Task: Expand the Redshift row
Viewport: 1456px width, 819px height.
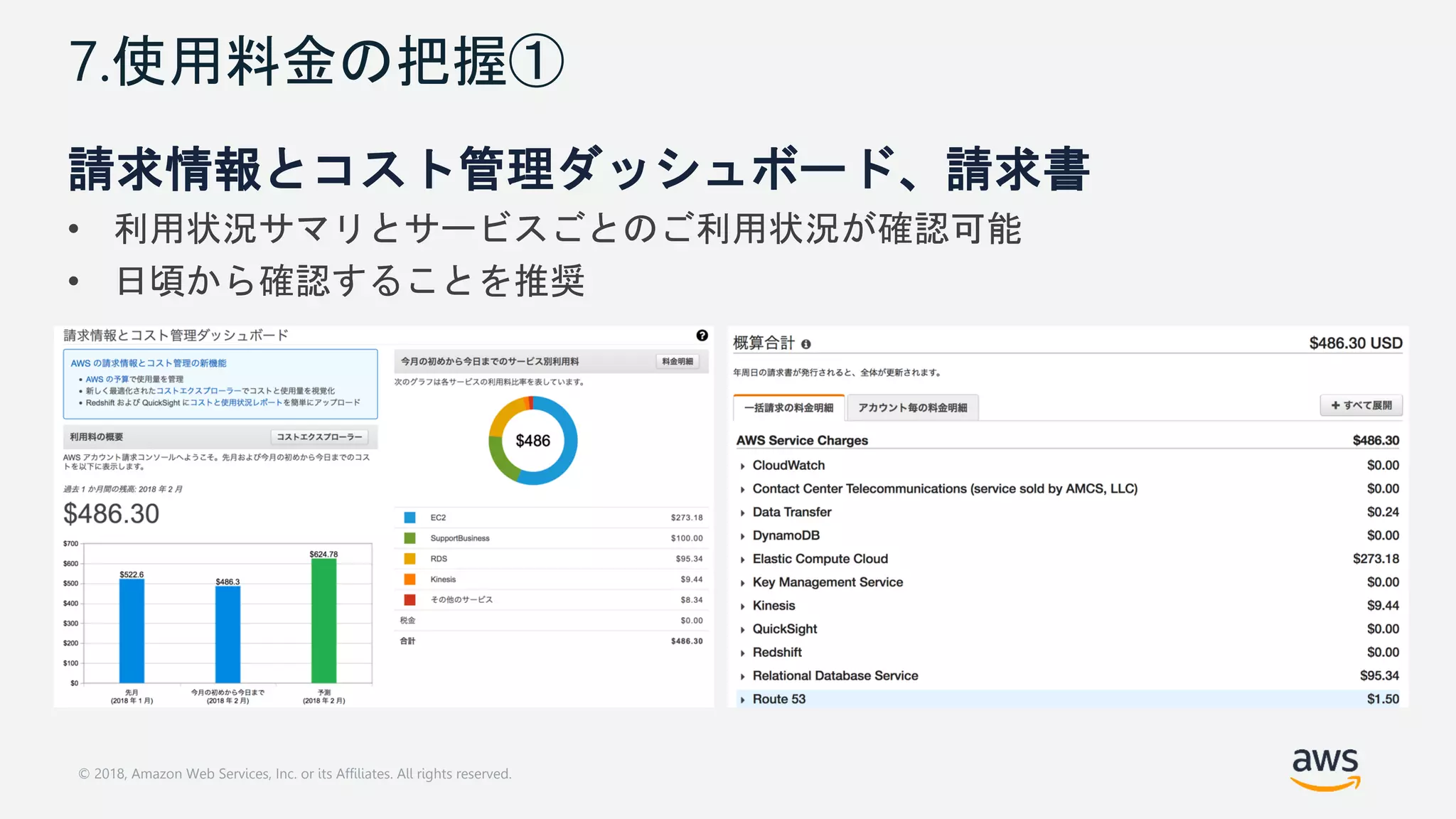Action: tap(742, 653)
